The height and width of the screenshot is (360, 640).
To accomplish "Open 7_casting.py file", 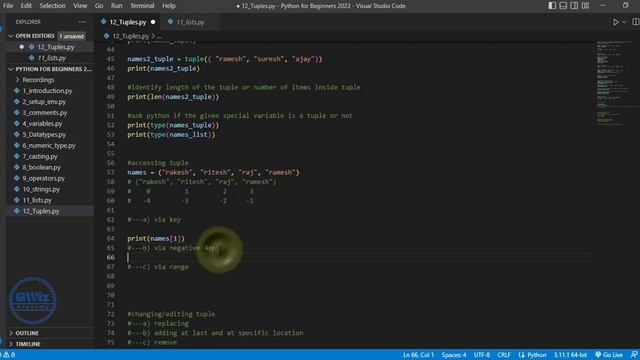I will point(40,157).
